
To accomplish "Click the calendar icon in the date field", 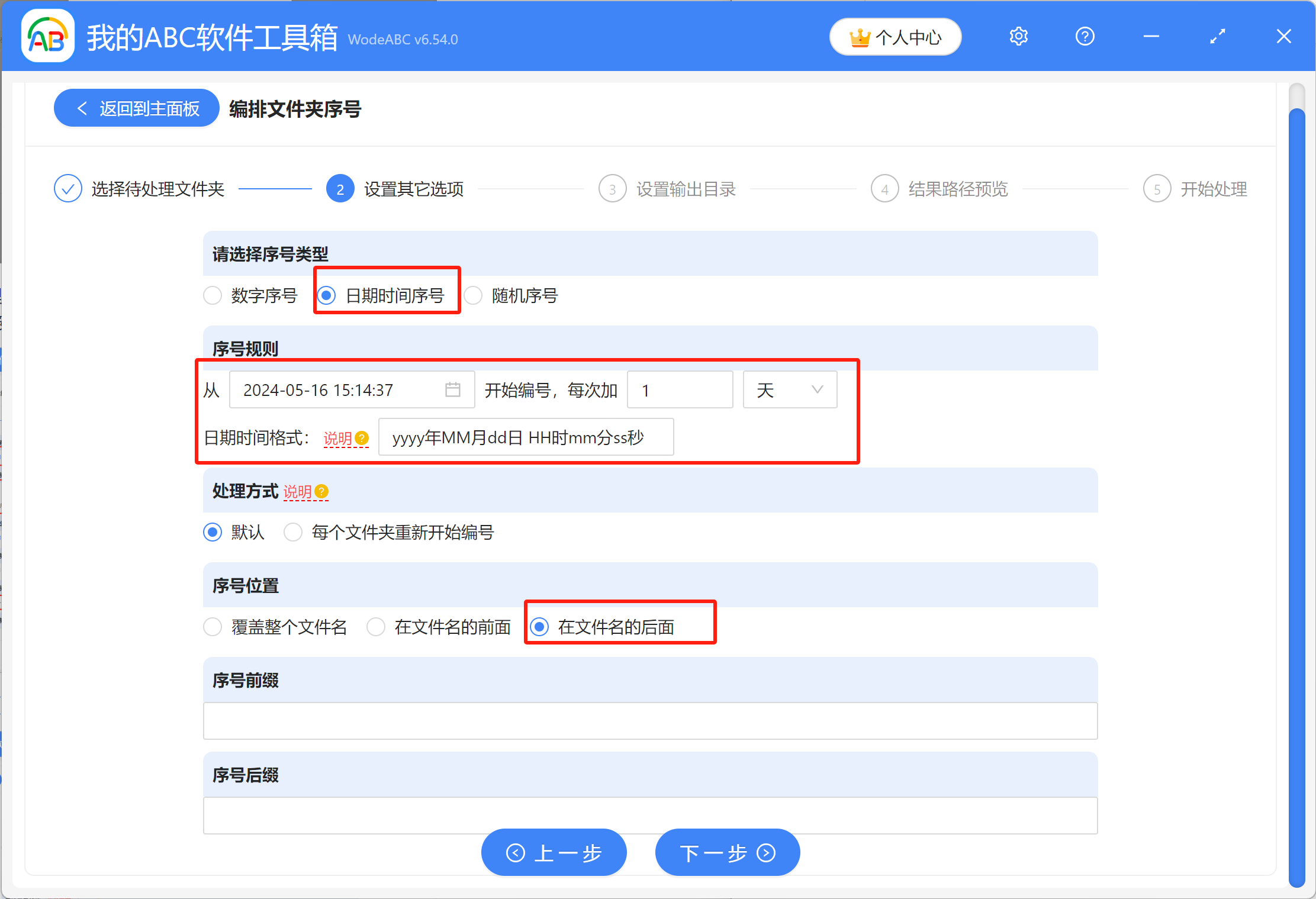I will (x=453, y=389).
